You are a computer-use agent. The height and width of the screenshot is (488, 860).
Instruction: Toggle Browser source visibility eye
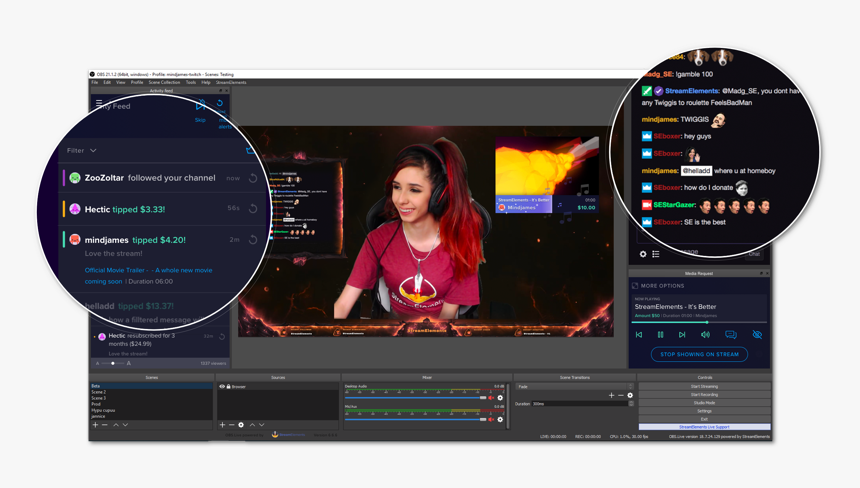(222, 387)
